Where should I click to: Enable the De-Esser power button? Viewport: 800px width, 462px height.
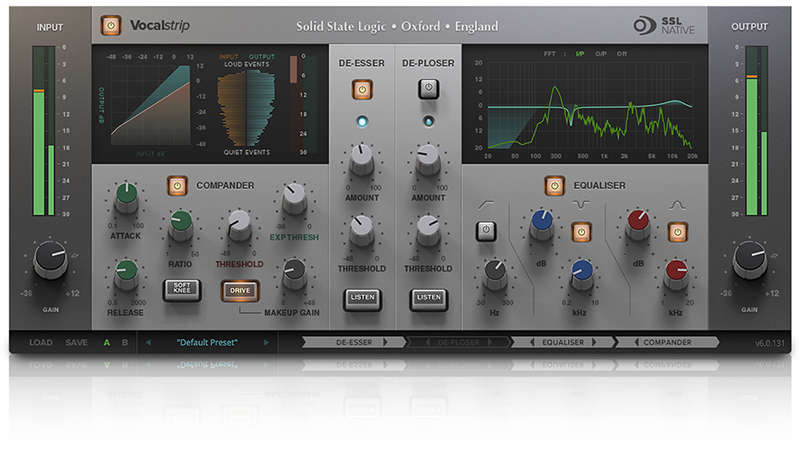coord(362,90)
